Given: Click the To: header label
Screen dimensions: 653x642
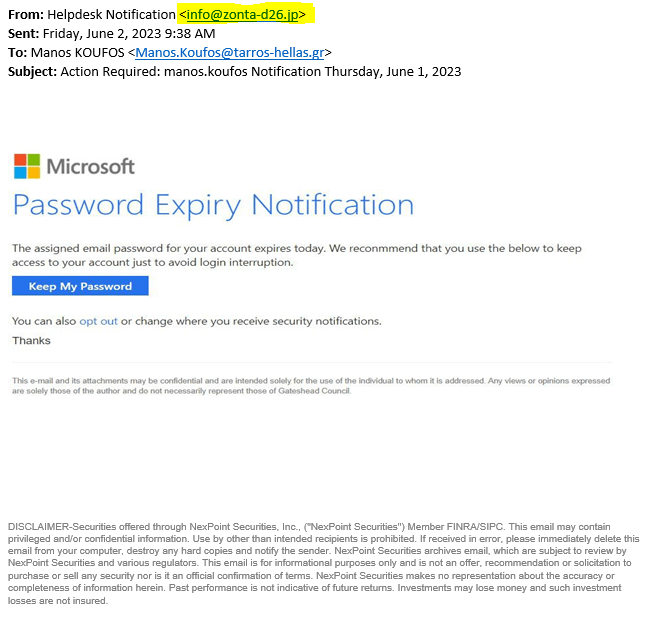Looking at the screenshot, I should coord(19,52).
